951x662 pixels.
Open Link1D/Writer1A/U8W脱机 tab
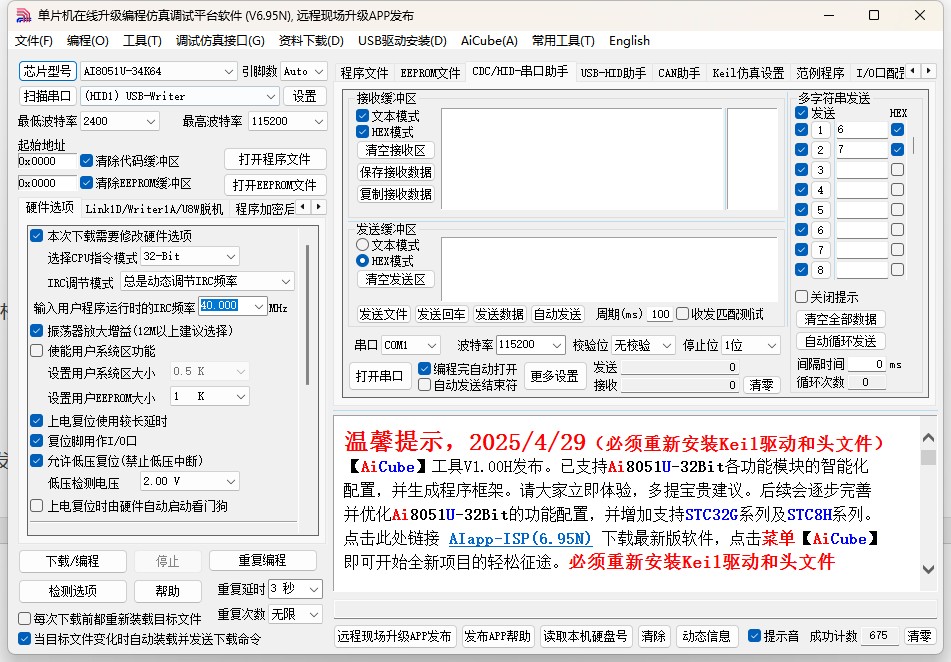point(154,209)
